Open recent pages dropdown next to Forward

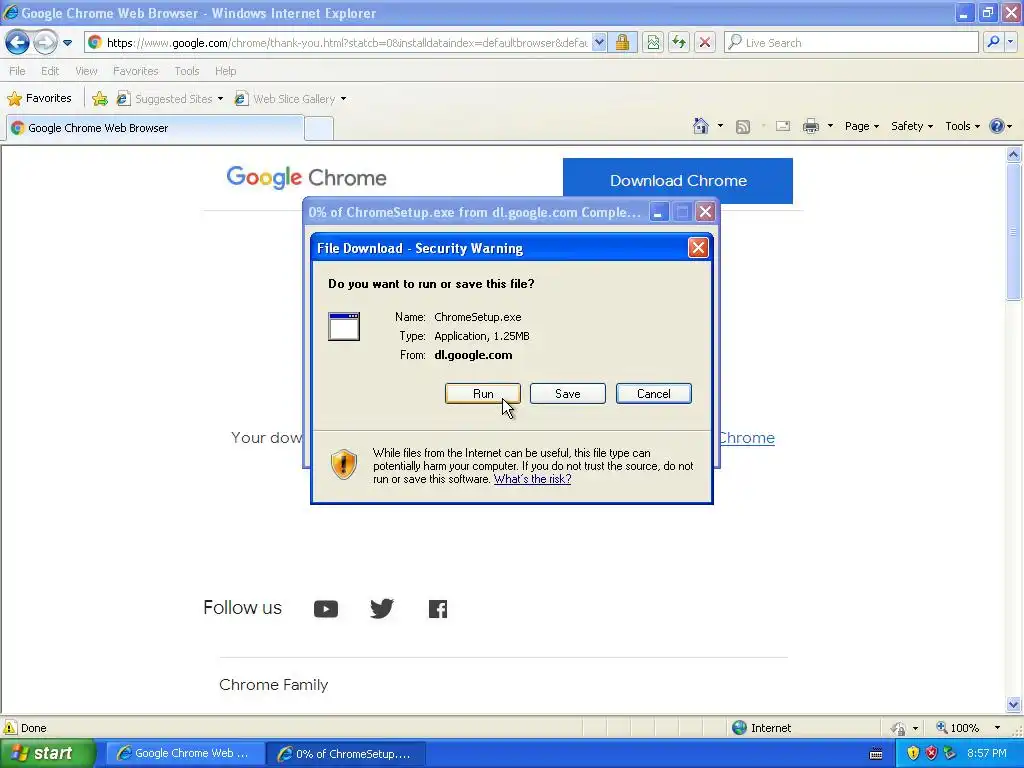coord(67,43)
